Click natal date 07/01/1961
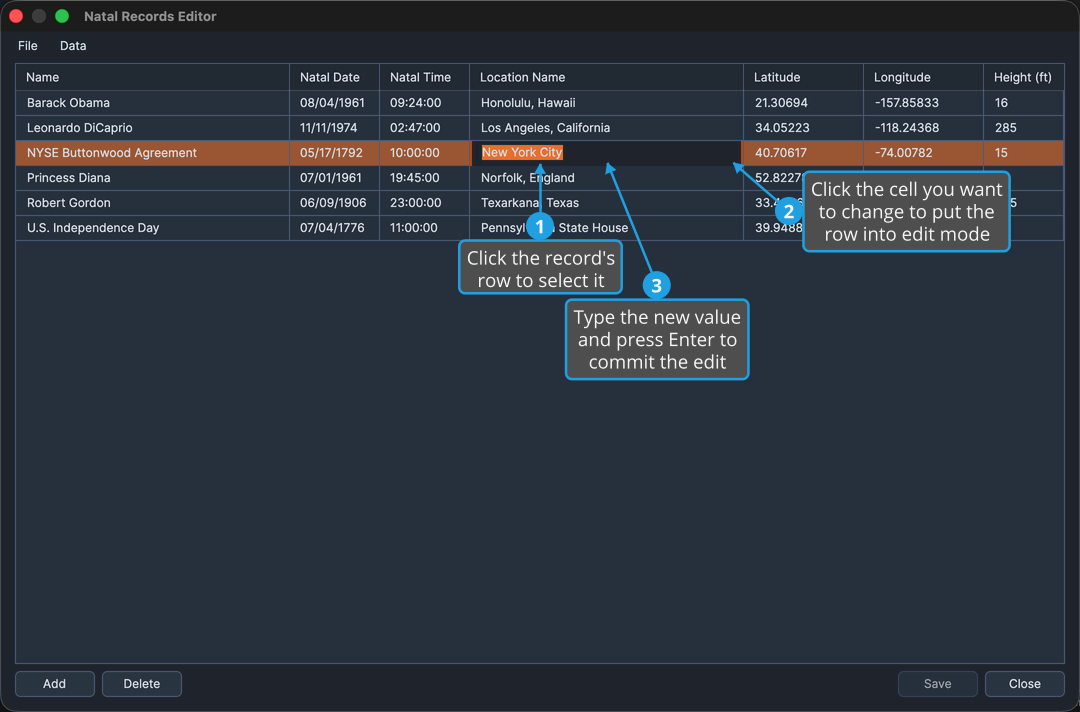 tap(334, 178)
